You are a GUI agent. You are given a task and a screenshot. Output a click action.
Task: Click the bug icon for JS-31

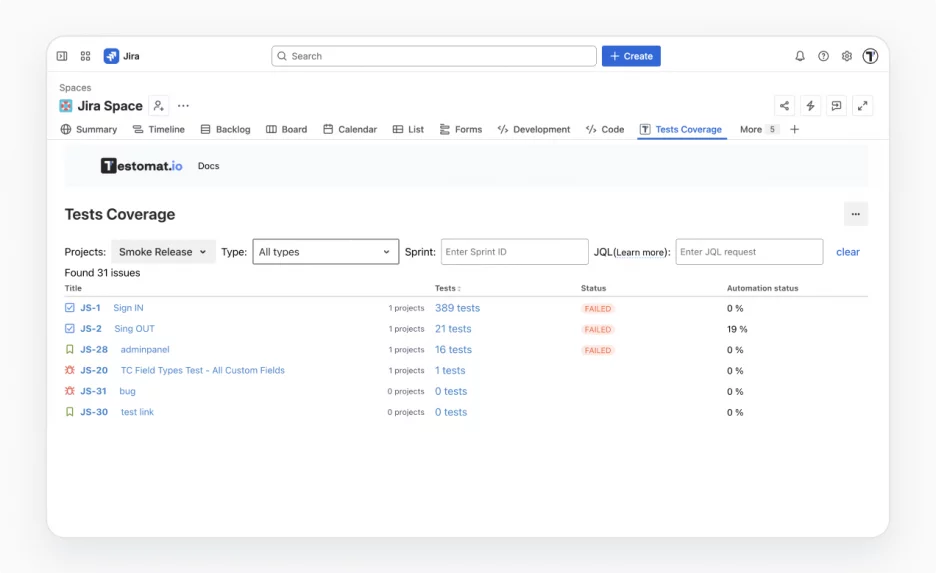click(70, 392)
